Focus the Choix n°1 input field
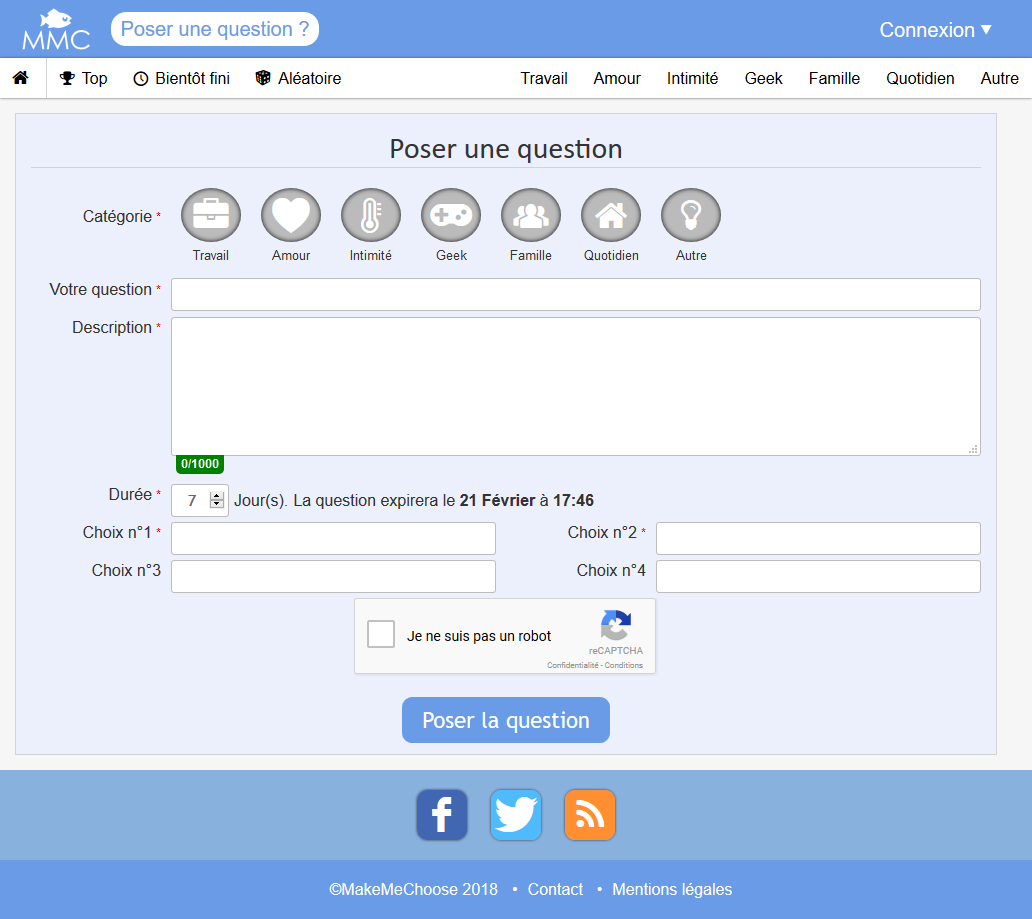The height and width of the screenshot is (919, 1032). tap(333, 538)
